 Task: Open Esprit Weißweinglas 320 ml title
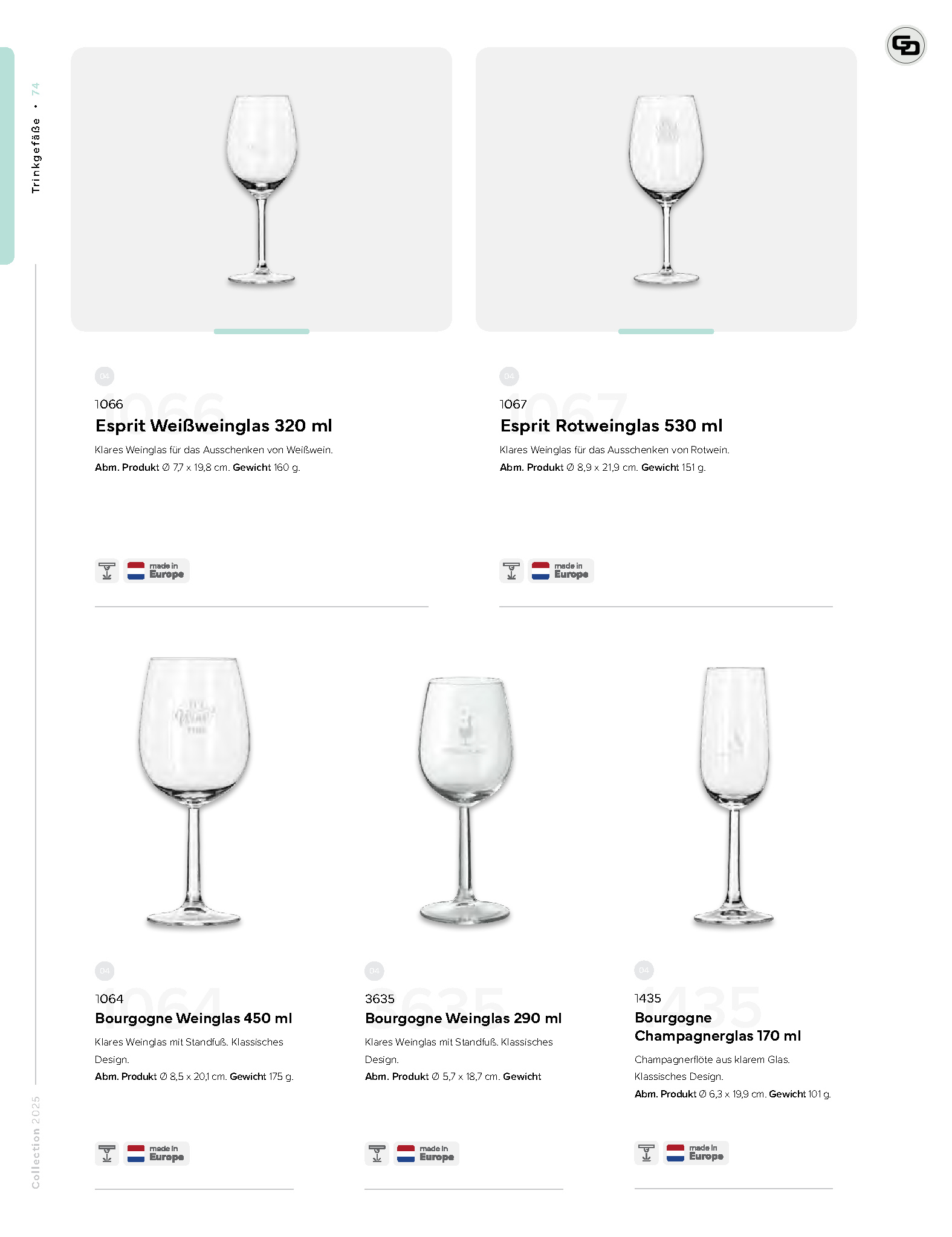pos(214,425)
